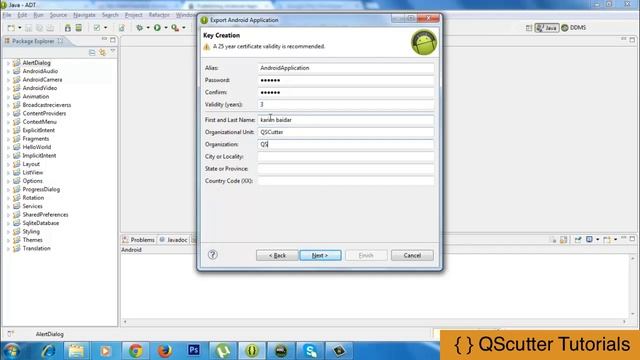Select the Fragments project
This screenshot has width=640, height=360.
36,139
